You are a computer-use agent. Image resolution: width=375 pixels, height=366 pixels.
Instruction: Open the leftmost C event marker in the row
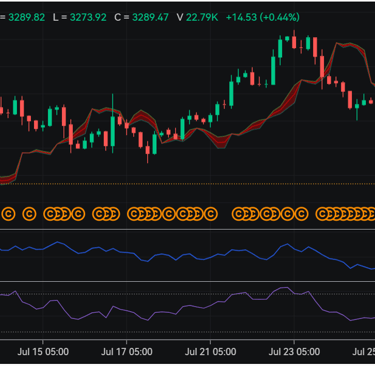point(8,214)
